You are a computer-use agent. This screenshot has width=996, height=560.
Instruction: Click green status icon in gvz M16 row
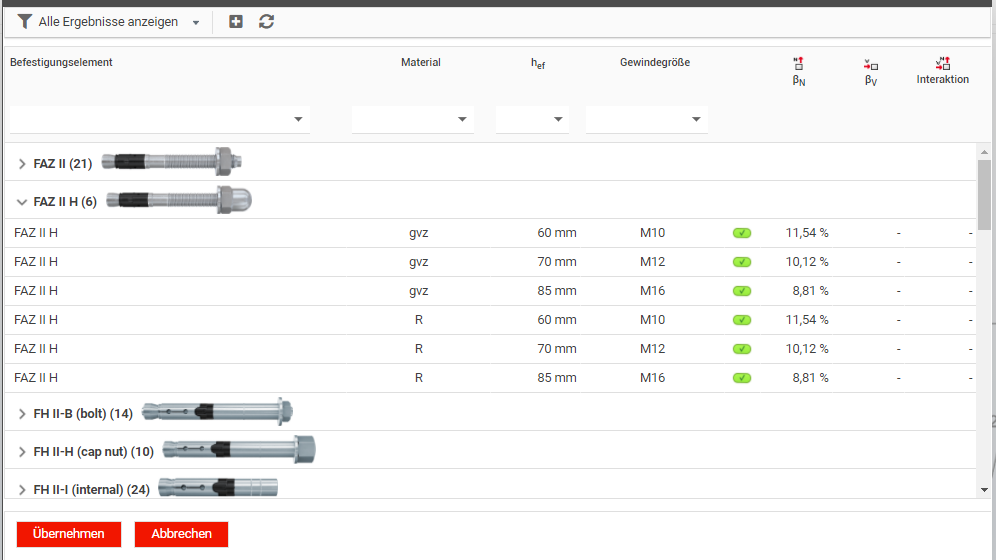742,291
